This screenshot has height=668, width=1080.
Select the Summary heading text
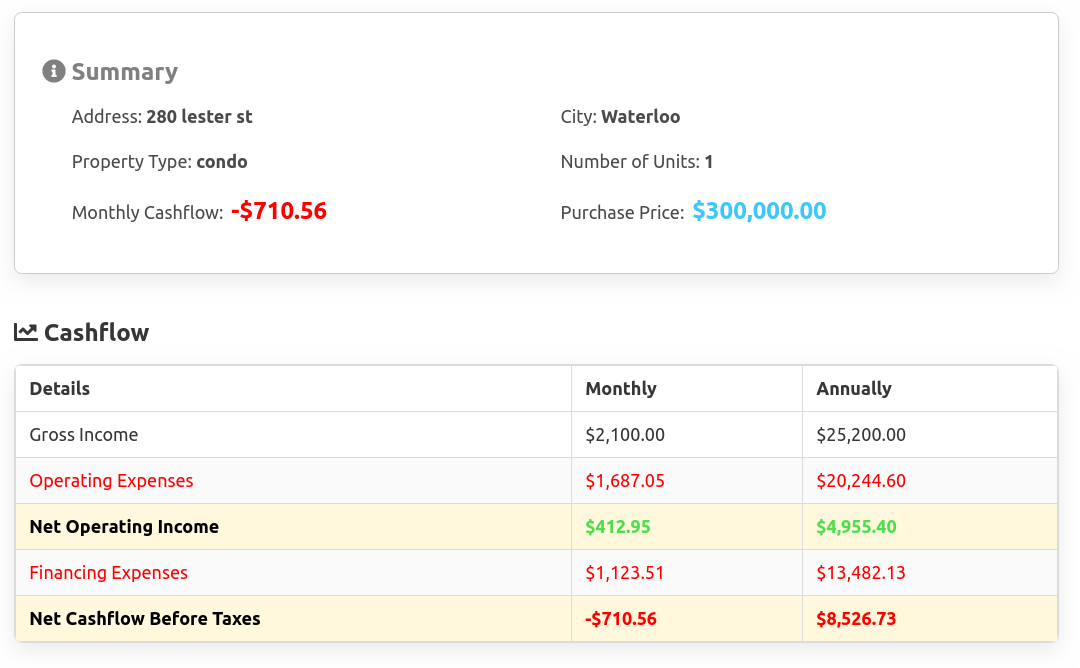coord(124,72)
